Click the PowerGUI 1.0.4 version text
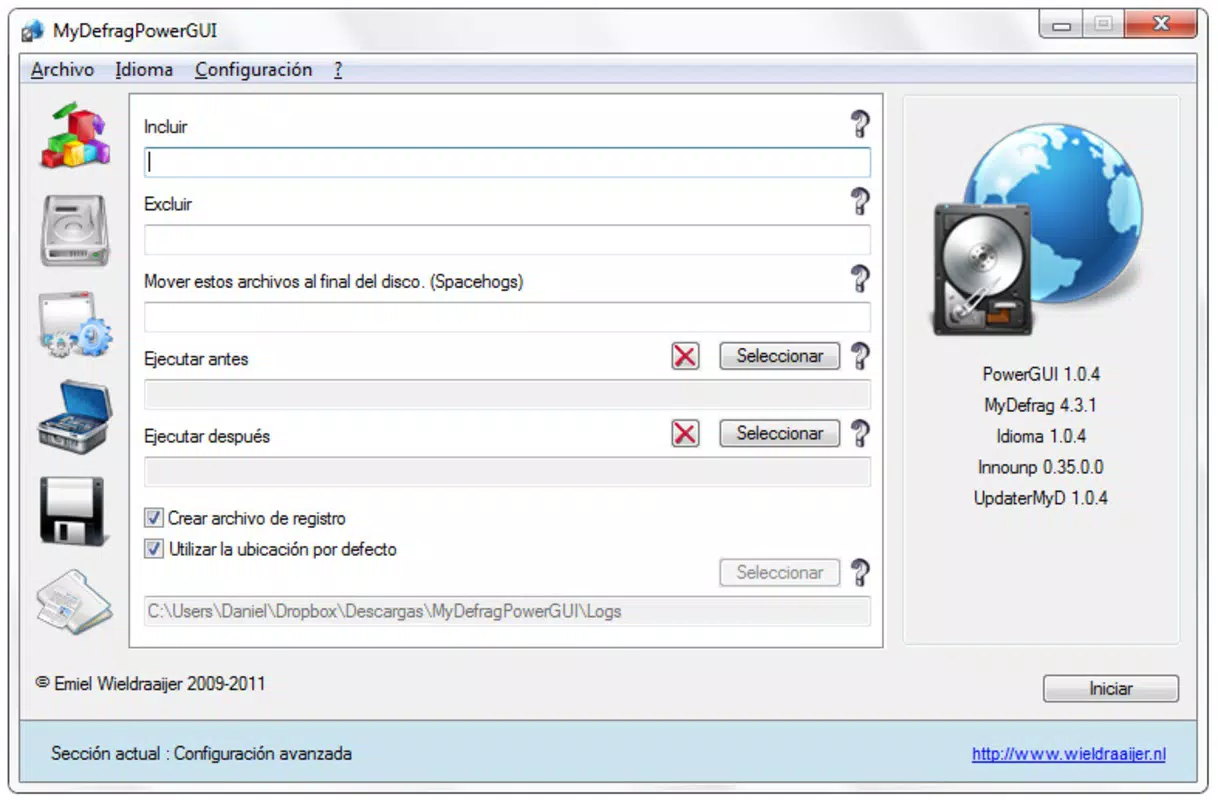 tap(1041, 374)
